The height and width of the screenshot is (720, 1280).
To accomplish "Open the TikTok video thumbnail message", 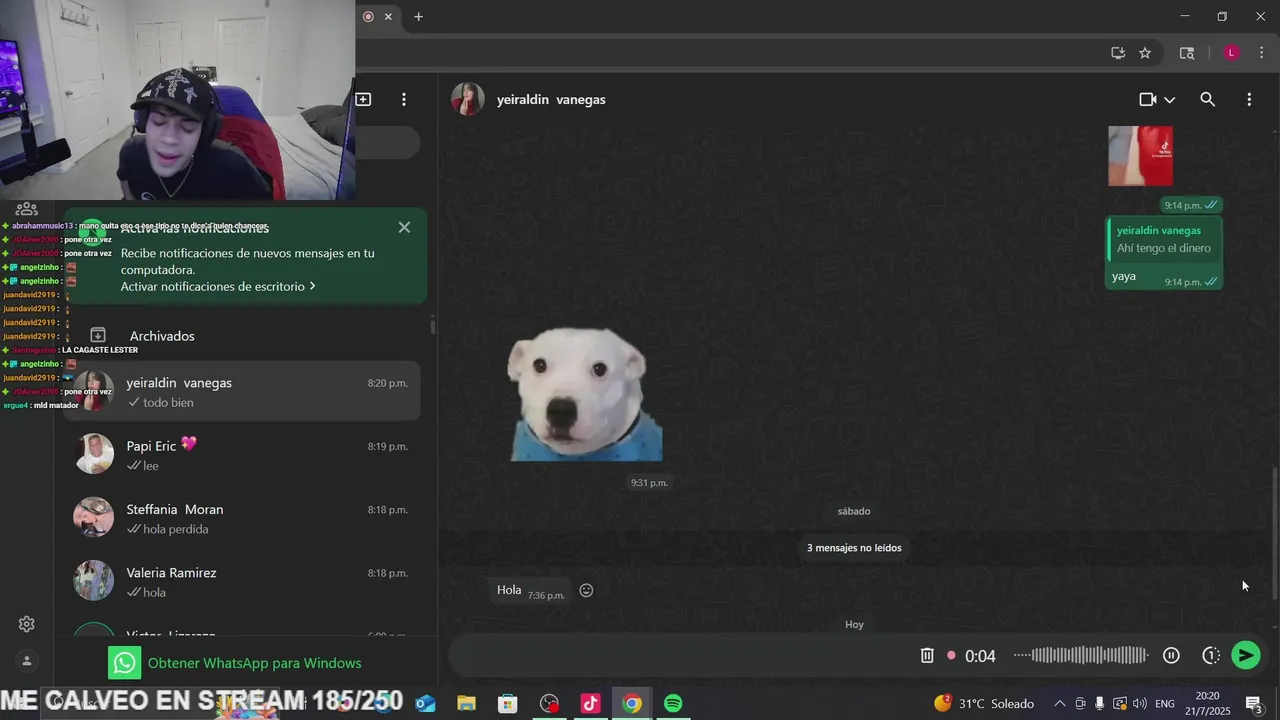I will pos(1141,156).
